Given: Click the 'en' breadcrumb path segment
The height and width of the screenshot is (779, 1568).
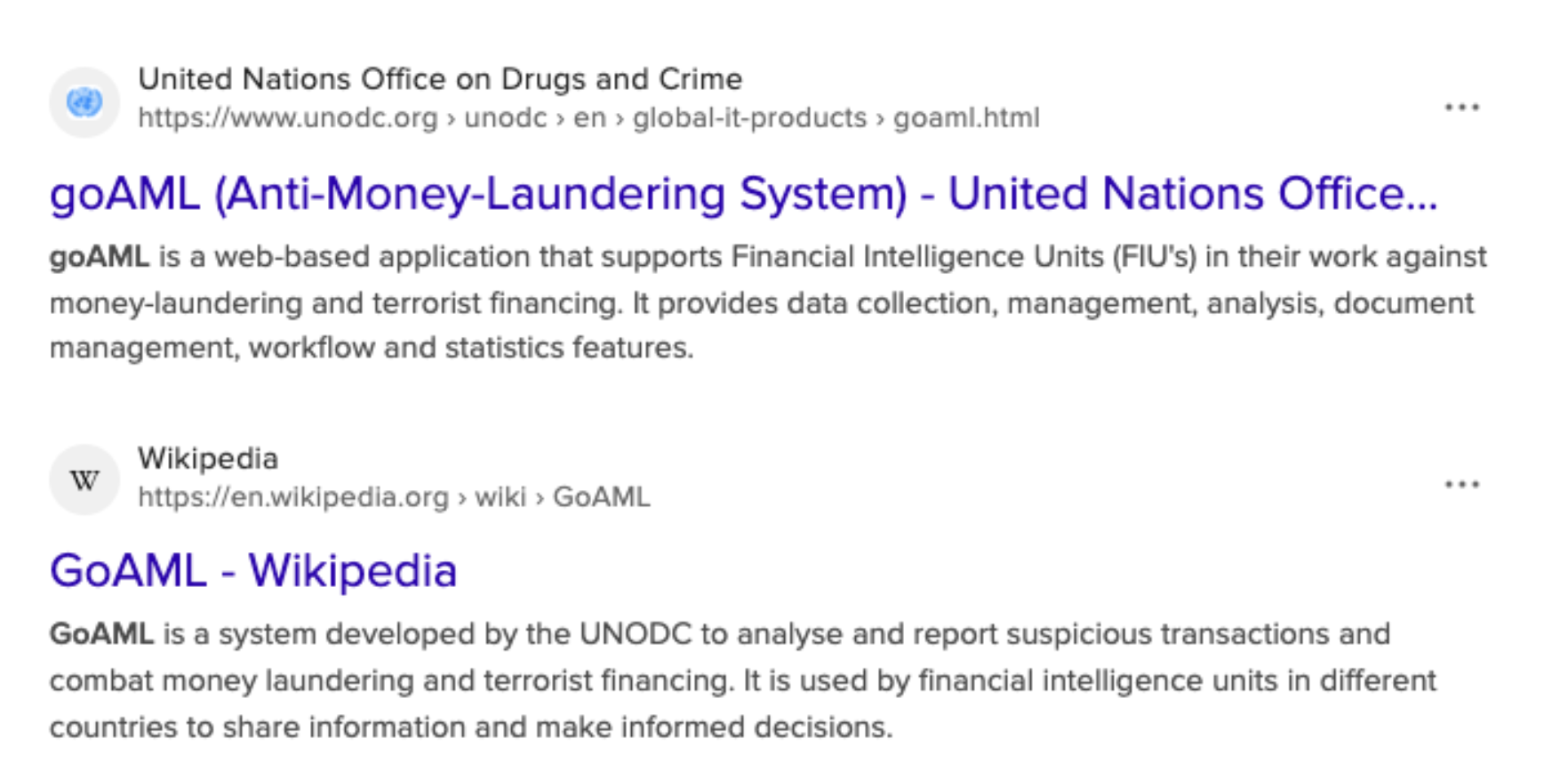Looking at the screenshot, I should coord(589,118).
